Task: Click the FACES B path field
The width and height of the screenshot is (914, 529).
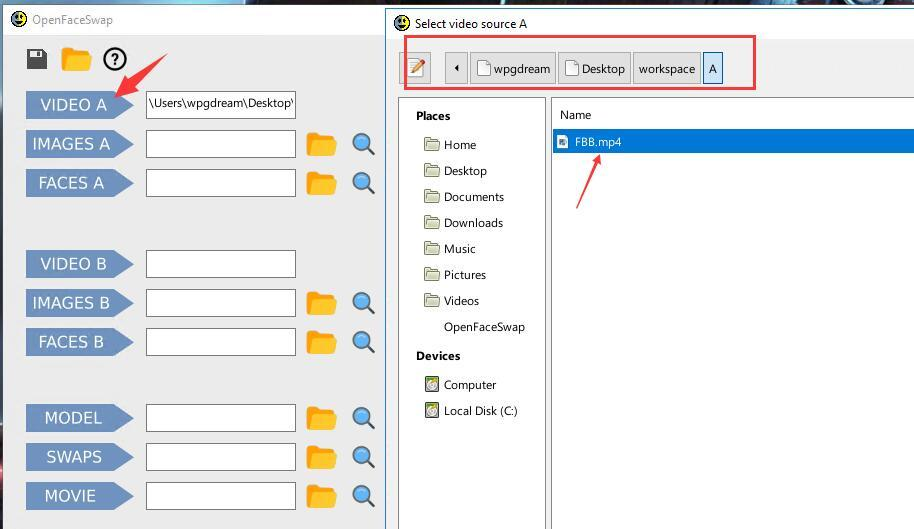Action: click(x=221, y=342)
